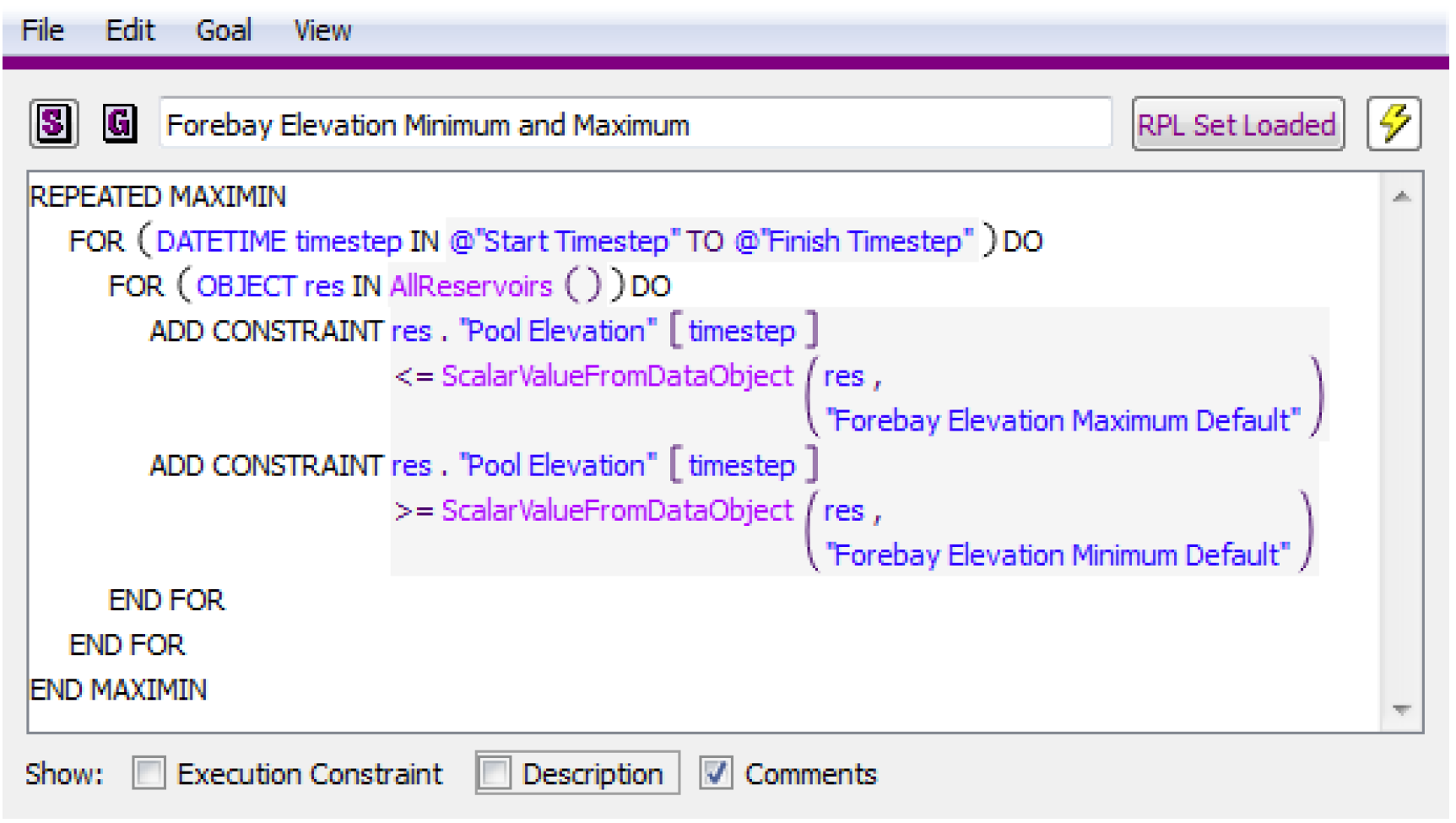The height and width of the screenshot is (823, 1456).
Task: Open the Goal menu
Action: pyautogui.click(x=223, y=30)
